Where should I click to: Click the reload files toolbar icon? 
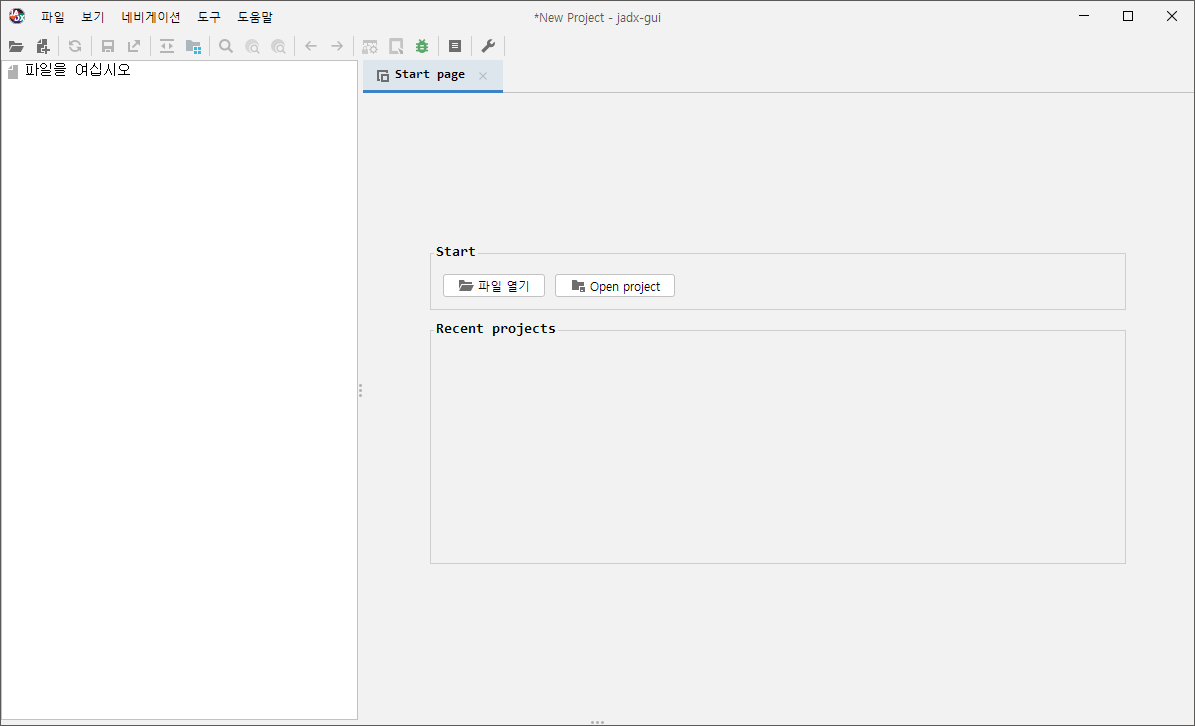click(75, 46)
